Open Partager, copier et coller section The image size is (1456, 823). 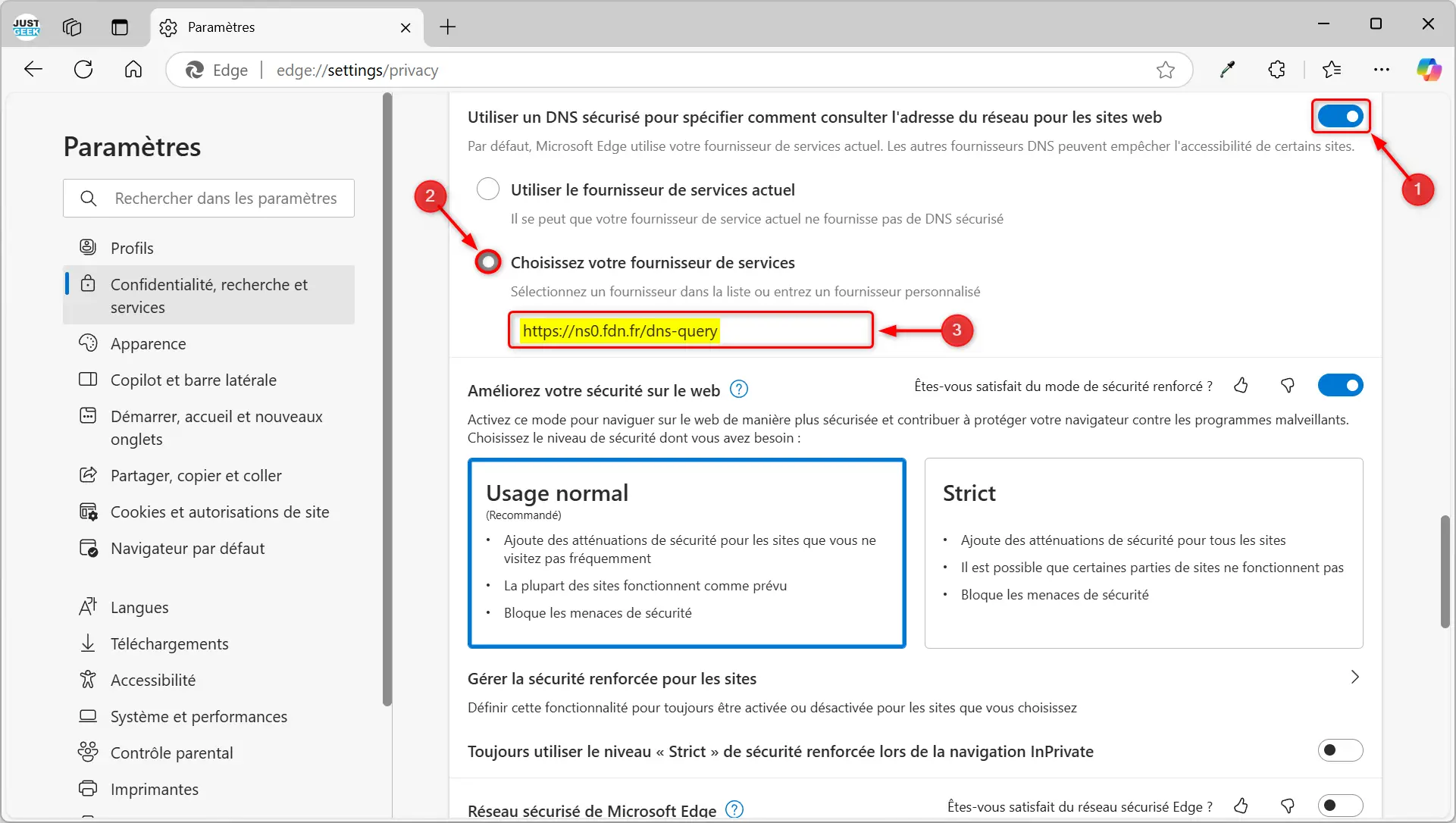(x=208, y=475)
